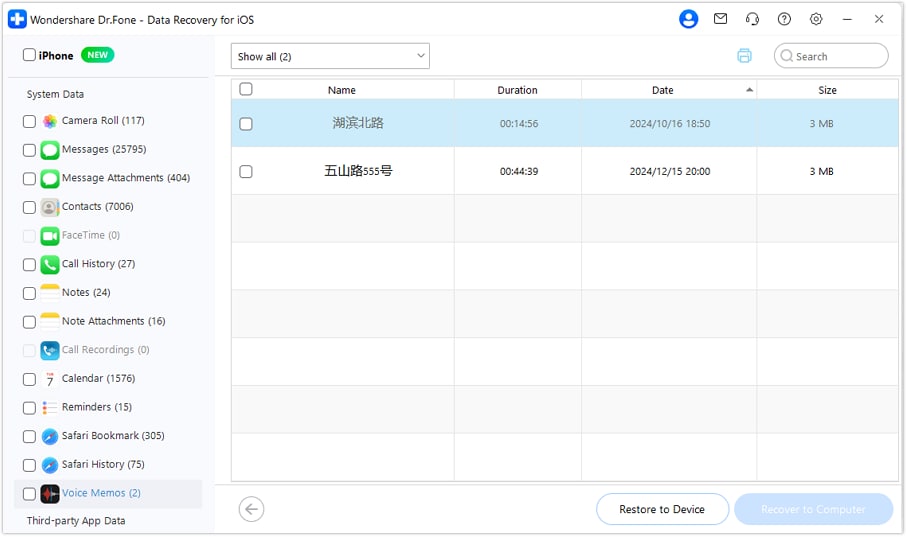The width and height of the screenshot is (907, 537).
Task: Click the Voice Memos waveform icon
Action: pyautogui.click(x=50, y=494)
